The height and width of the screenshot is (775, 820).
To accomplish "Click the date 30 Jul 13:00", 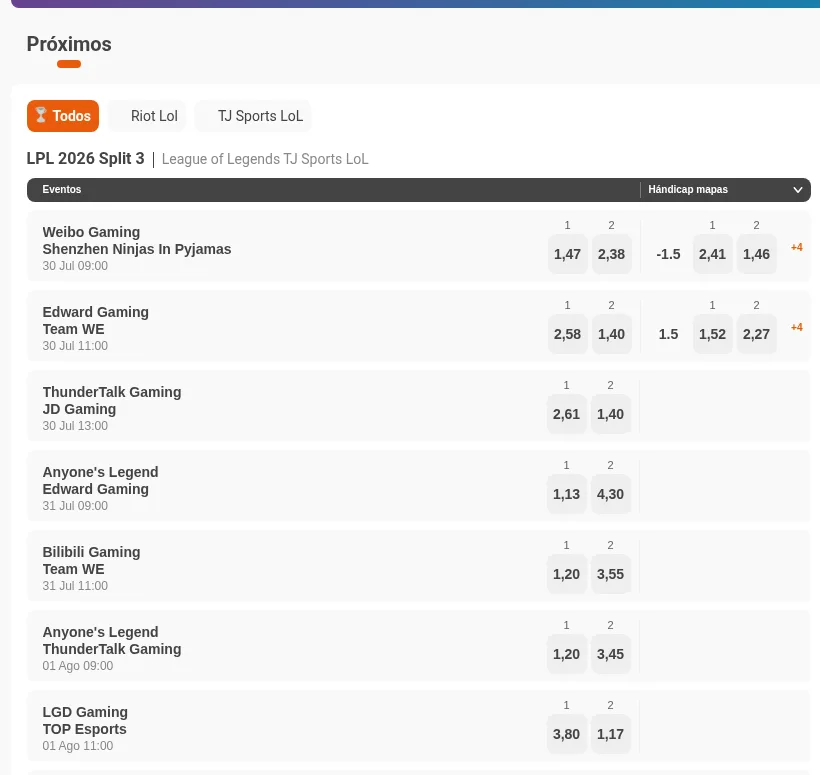I will (x=75, y=426).
